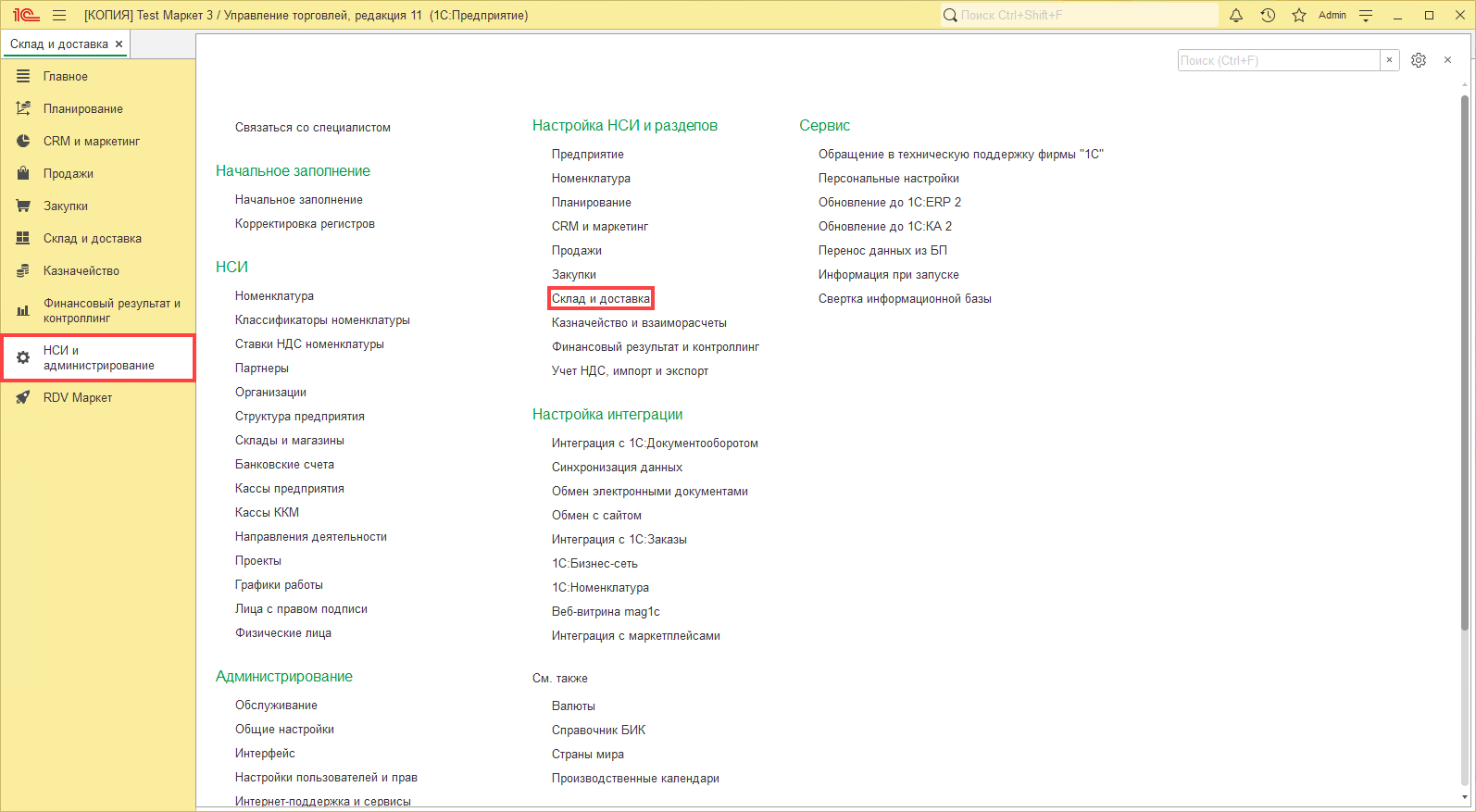Viewport: 1476px width, 812px height.
Task: Open Склады и магазины
Action: click(290, 440)
